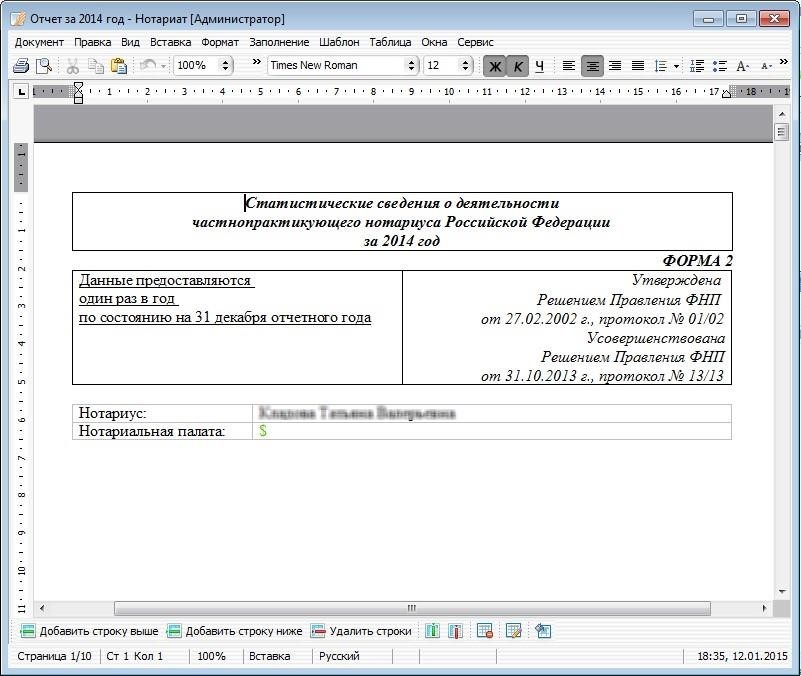Click the left indent marker on ruler
The width and height of the screenshot is (801, 676).
(x=78, y=93)
